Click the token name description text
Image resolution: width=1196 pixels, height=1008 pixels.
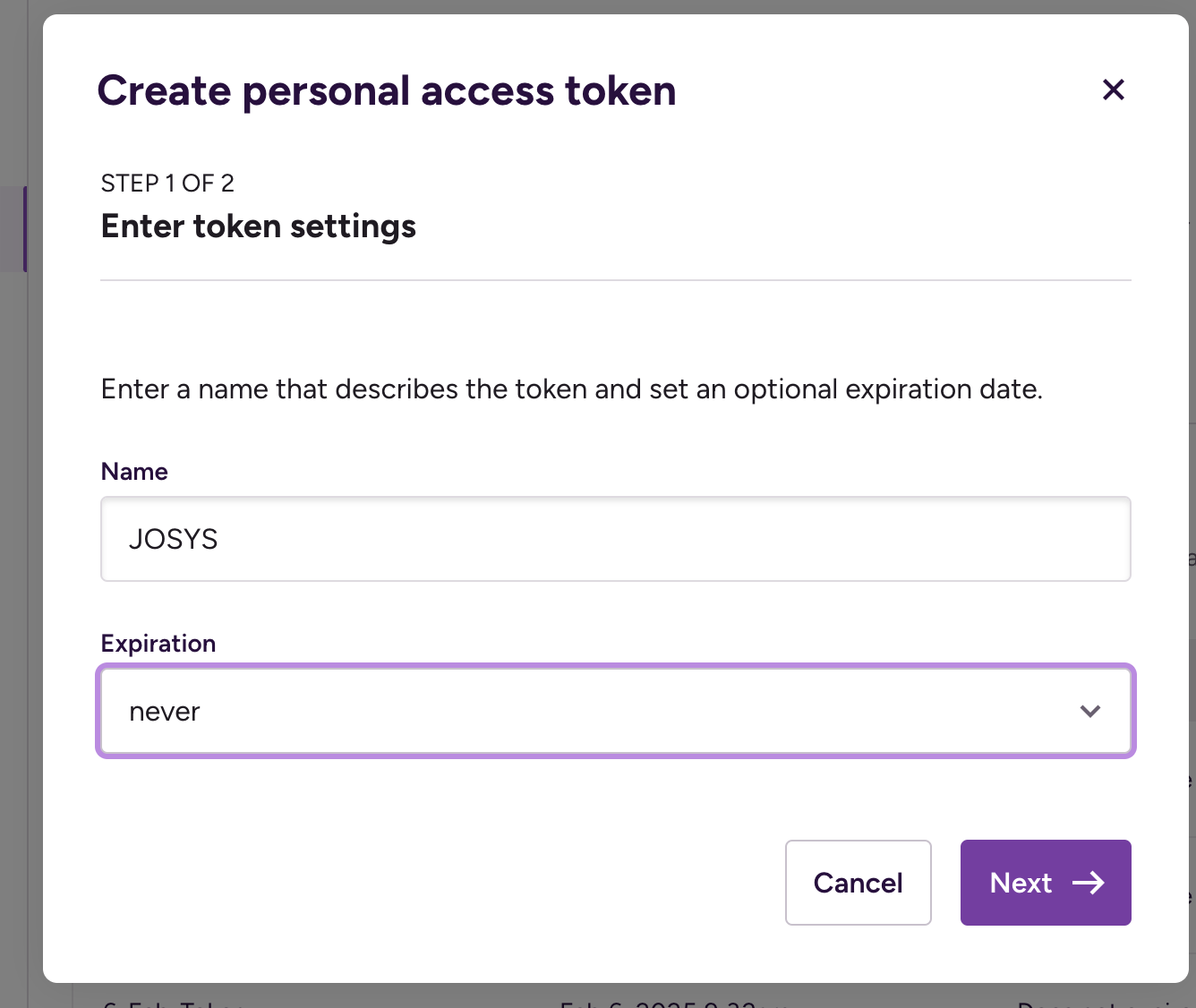pos(571,389)
